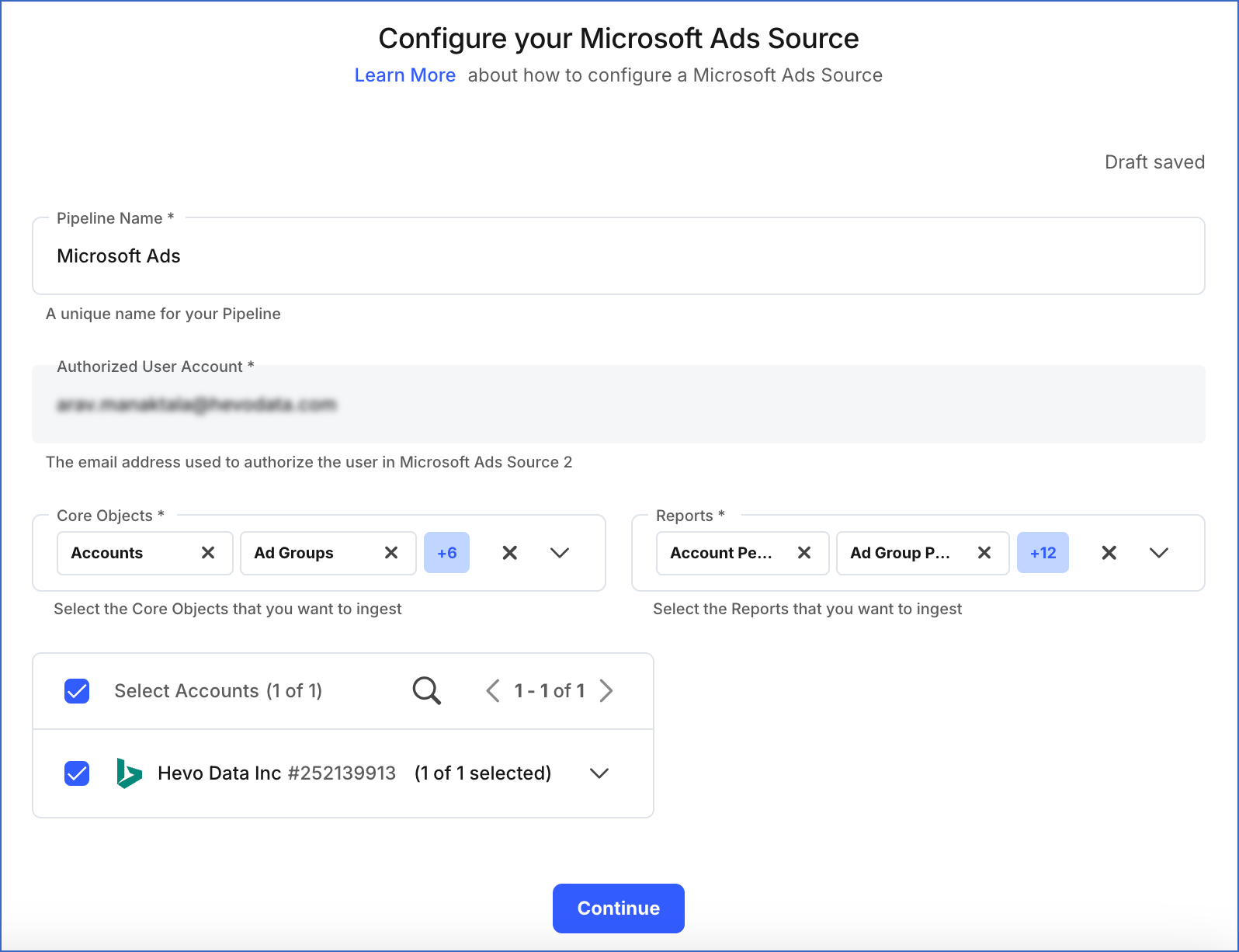Click the Authorized User Account field

tap(619, 405)
